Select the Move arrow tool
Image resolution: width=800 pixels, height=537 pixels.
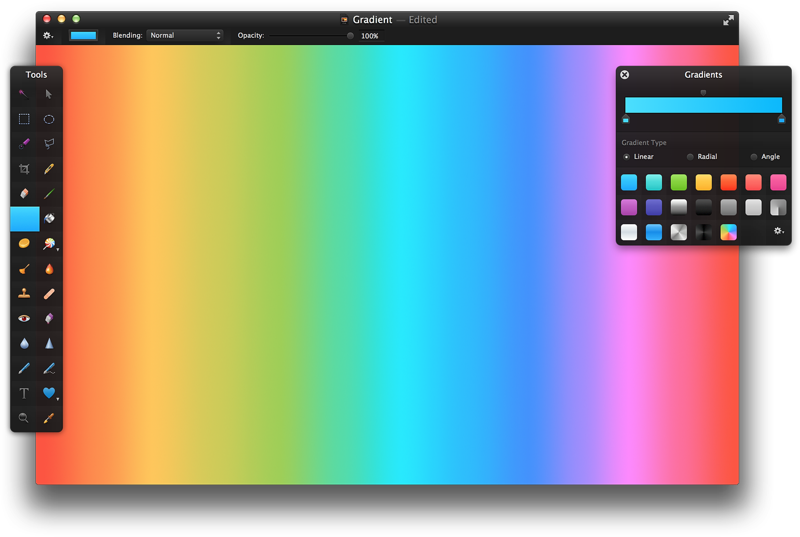[x=48, y=94]
